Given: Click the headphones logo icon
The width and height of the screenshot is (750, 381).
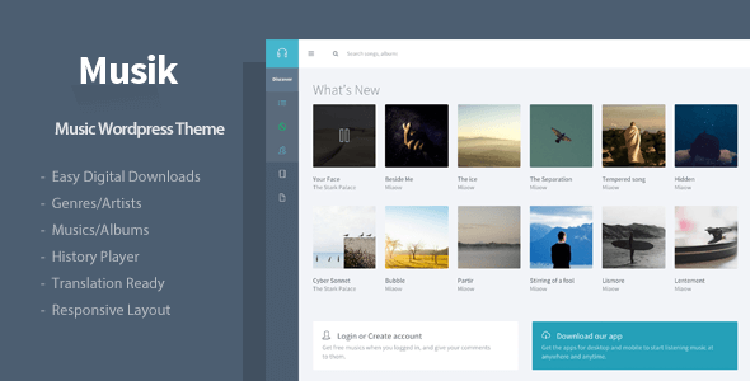Looking at the screenshot, I should tap(282, 53).
